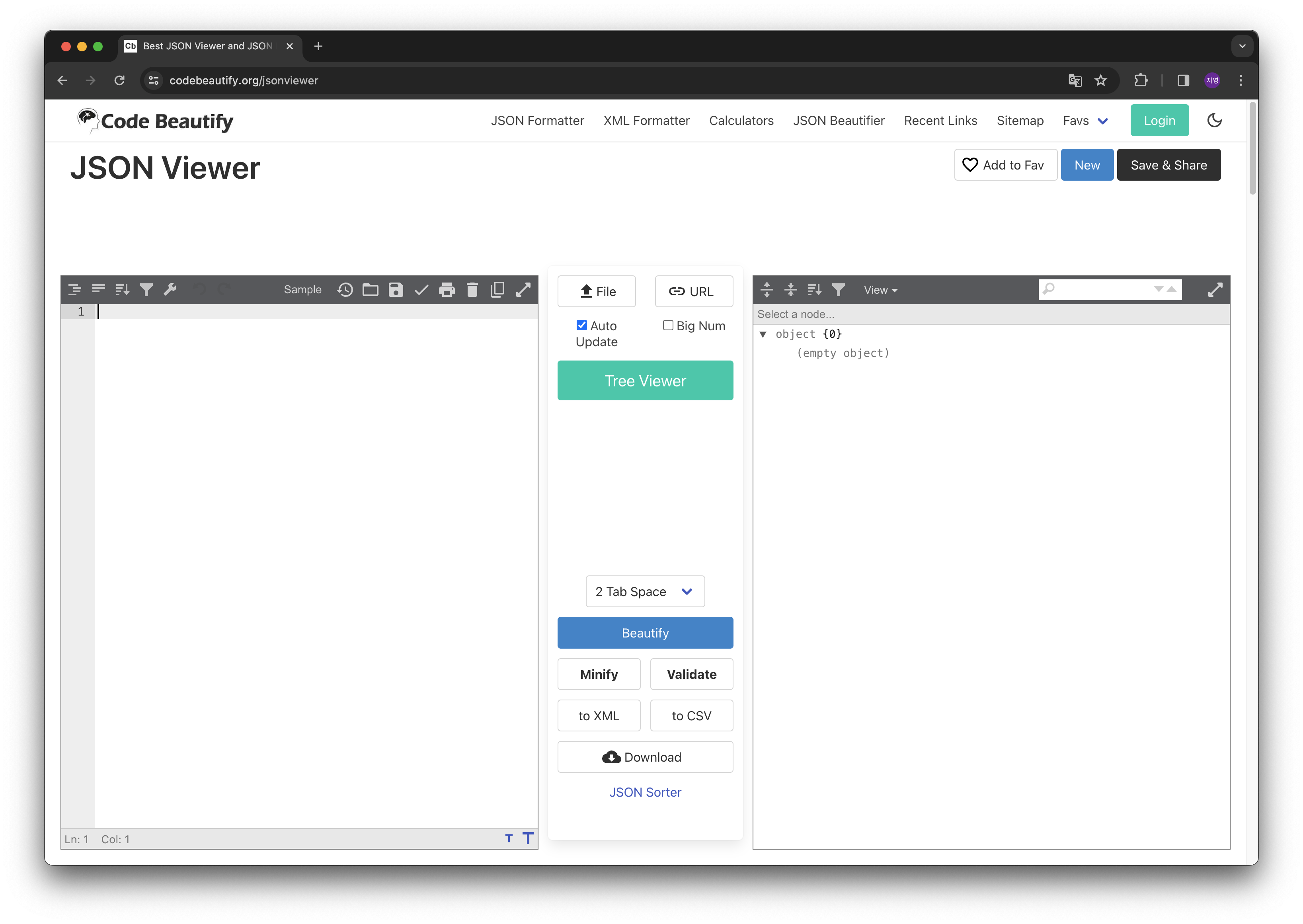
Task: Click the repair wrench icon in editor toolbar
Action: point(170,290)
